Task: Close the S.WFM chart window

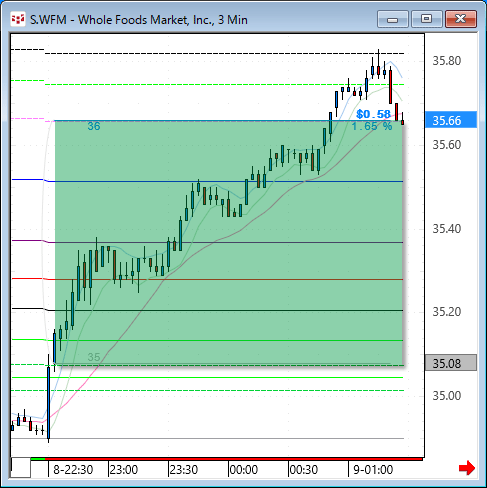Action: click(461, 19)
